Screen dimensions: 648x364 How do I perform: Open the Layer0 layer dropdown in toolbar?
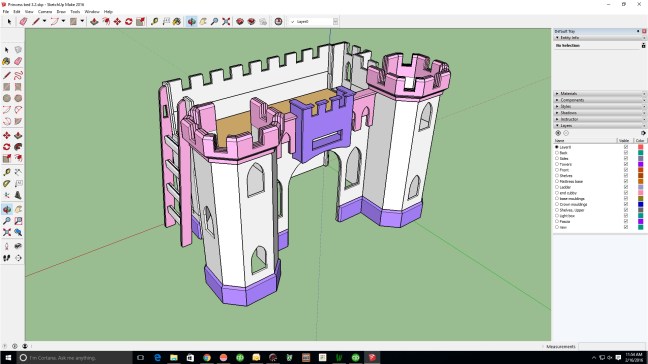(x=335, y=21)
